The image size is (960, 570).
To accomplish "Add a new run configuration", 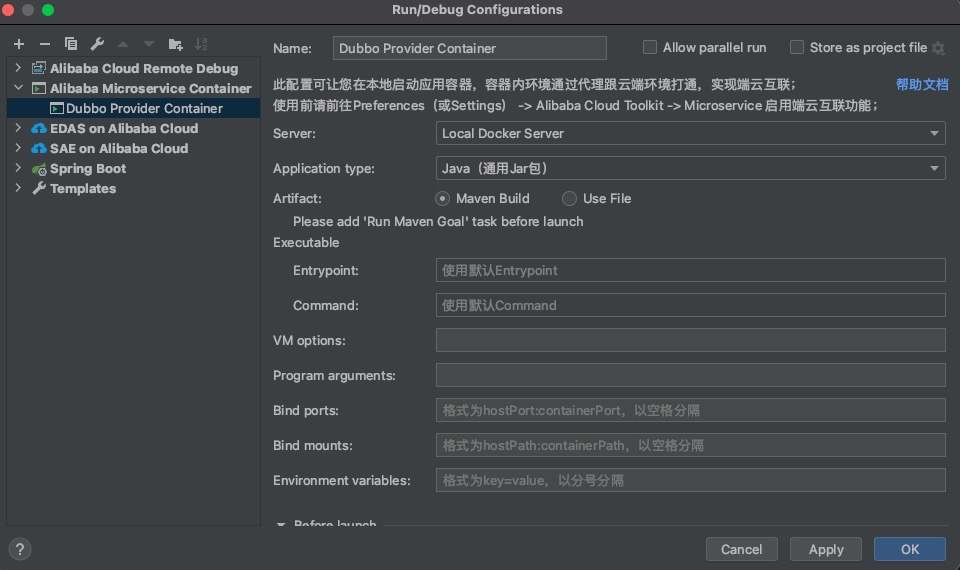I will [18, 44].
